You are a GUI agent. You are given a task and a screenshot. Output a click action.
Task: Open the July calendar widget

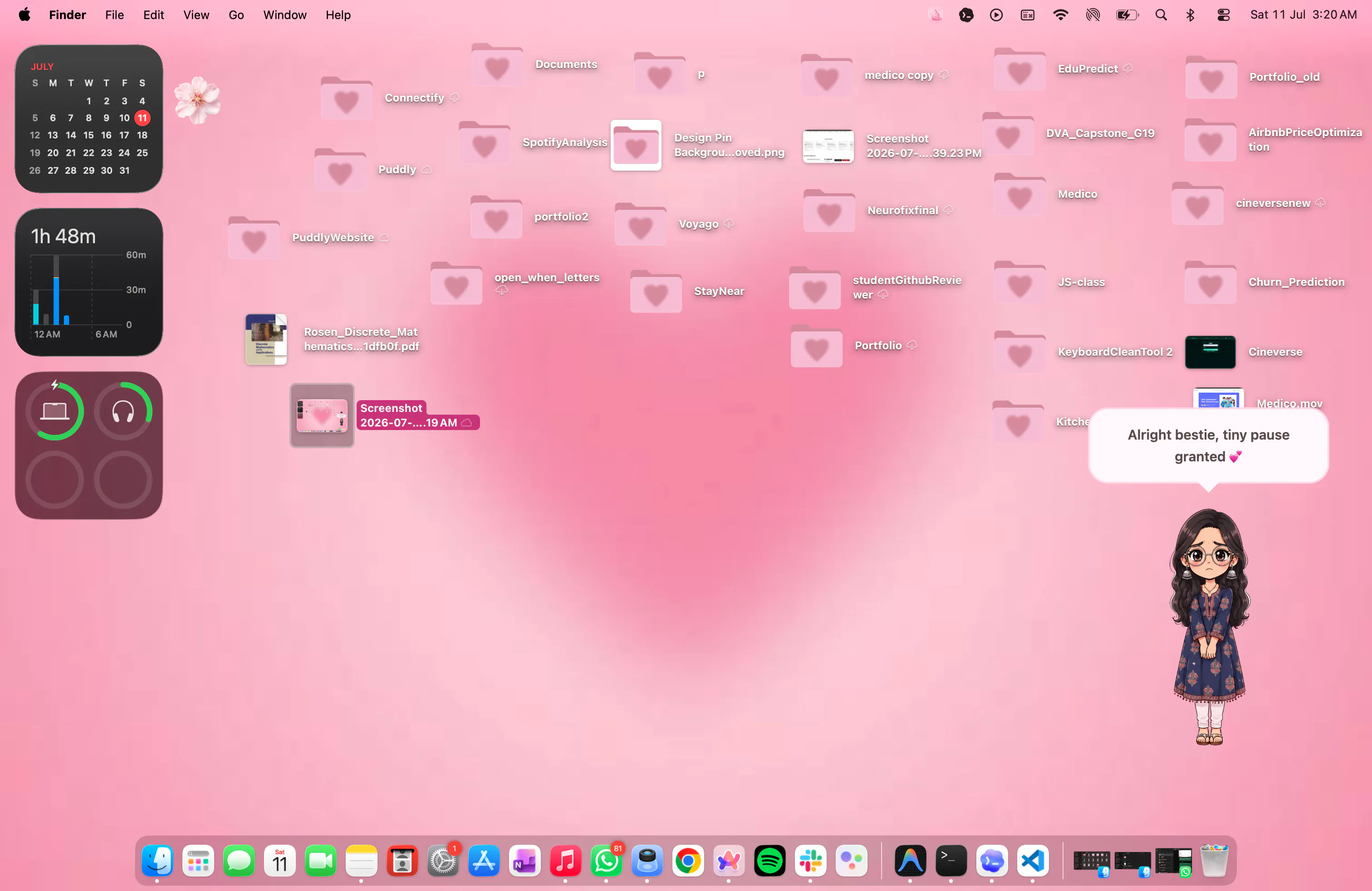[x=89, y=119]
